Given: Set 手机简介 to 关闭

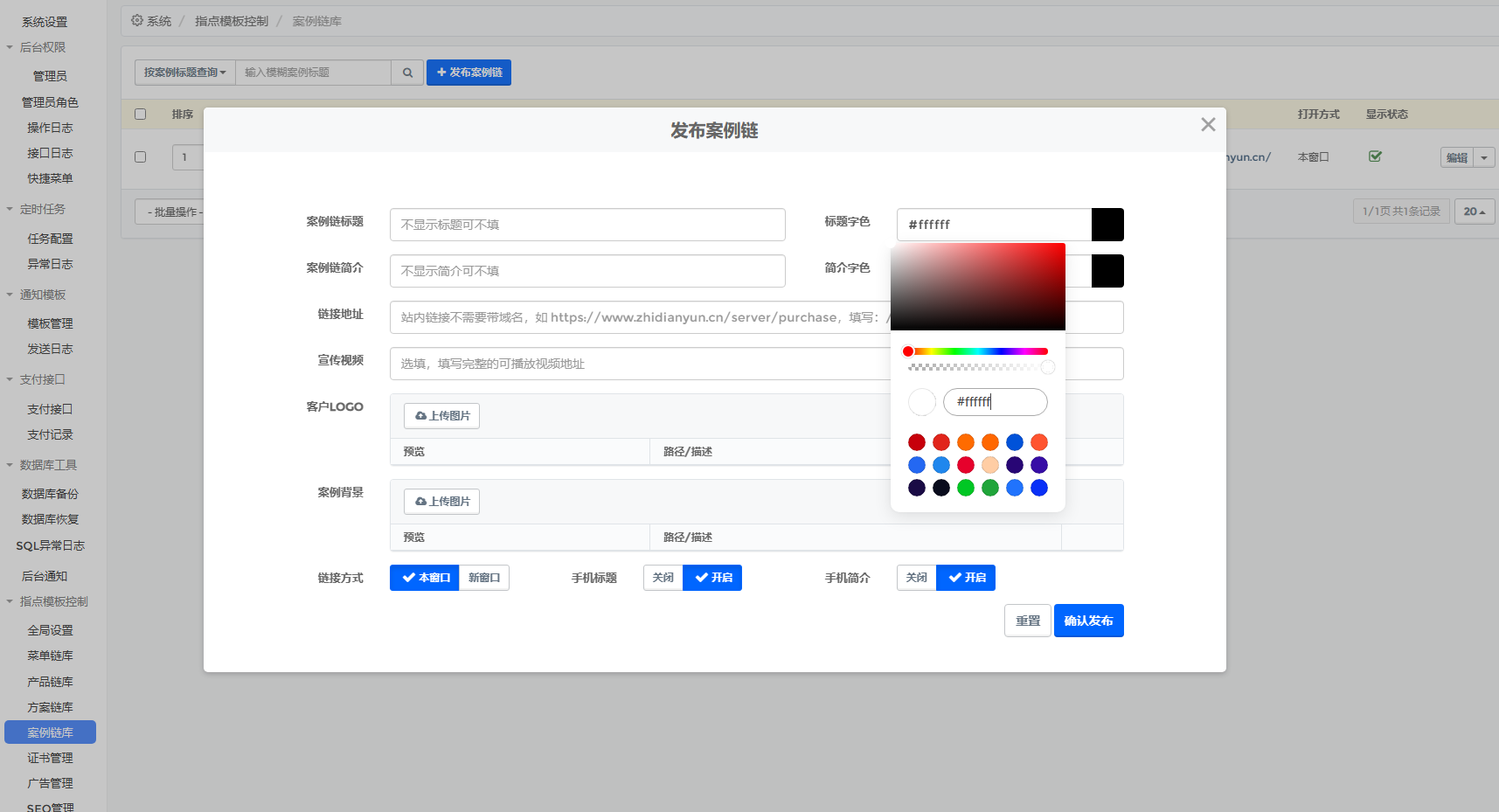Looking at the screenshot, I should coord(917,578).
